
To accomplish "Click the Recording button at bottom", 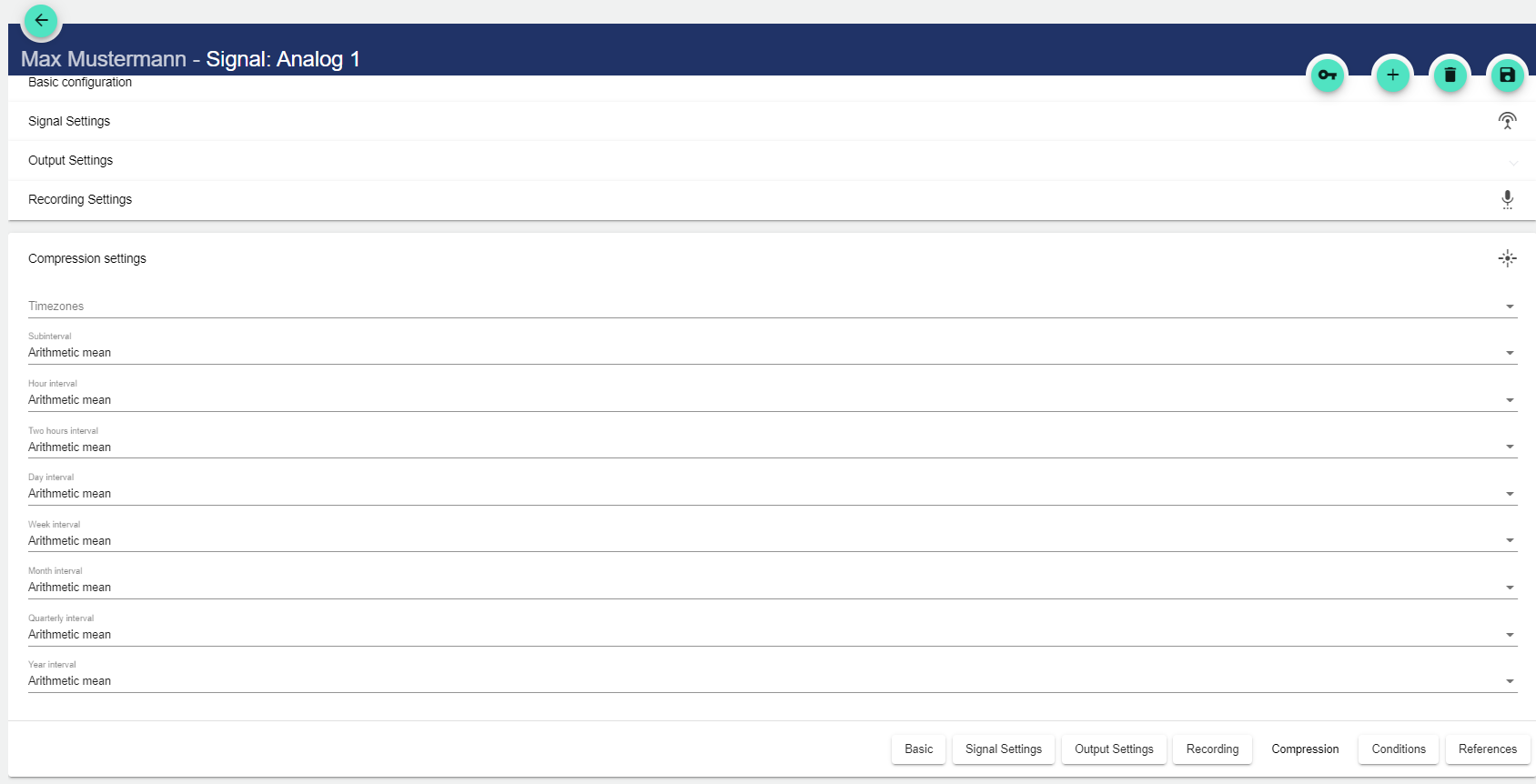I will [x=1212, y=749].
